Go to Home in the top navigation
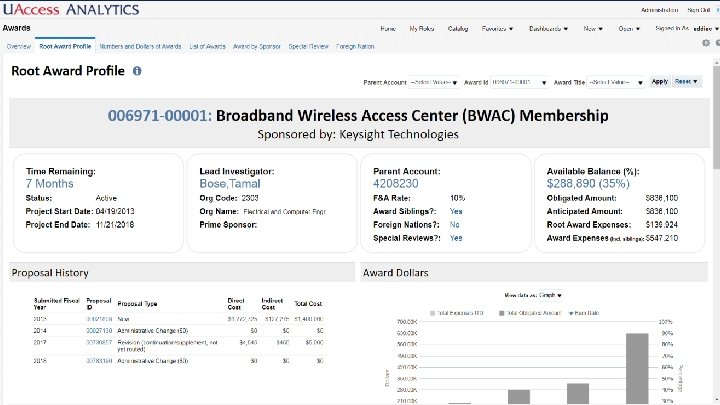720x405 pixels. (x=388, y=28)
